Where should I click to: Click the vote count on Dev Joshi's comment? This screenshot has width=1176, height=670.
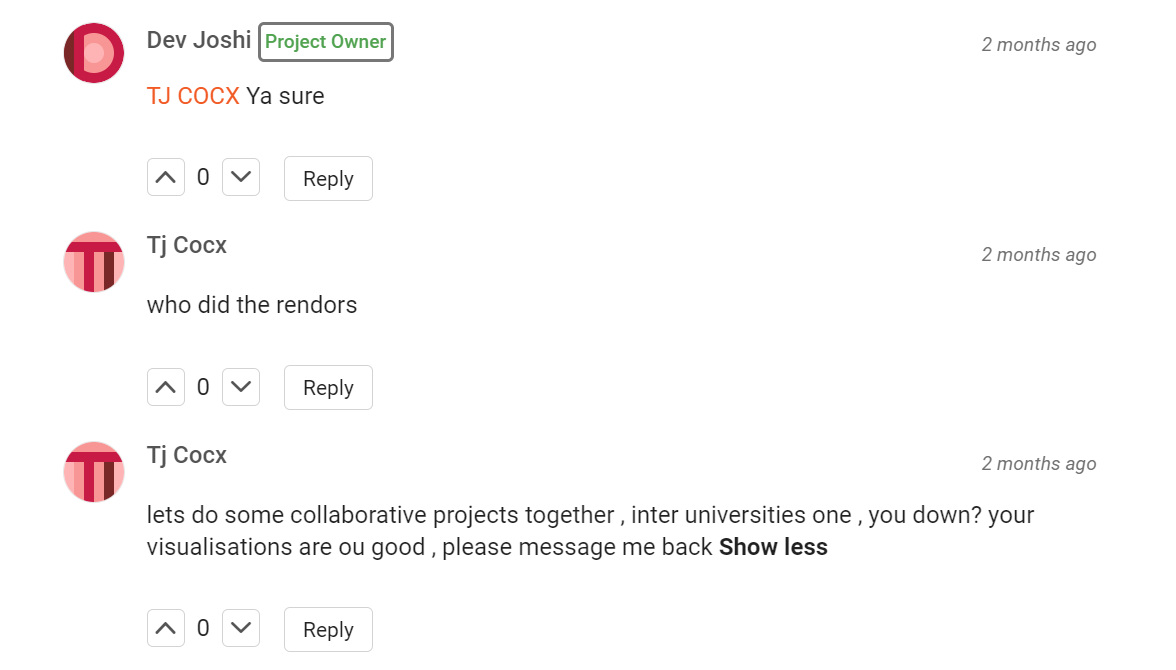point(203,178)
